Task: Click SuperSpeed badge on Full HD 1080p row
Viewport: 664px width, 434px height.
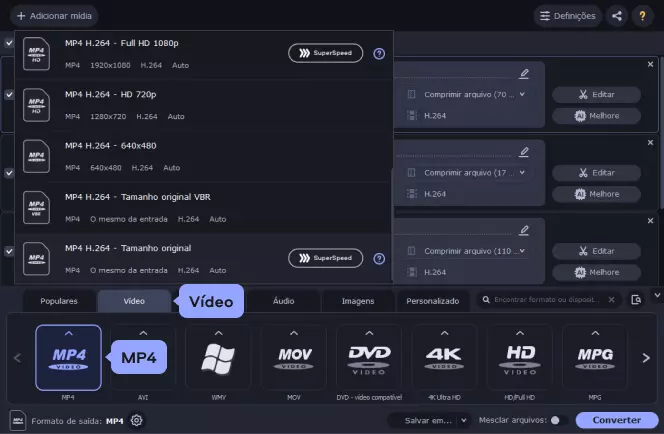Action: [x=325, y=53]
